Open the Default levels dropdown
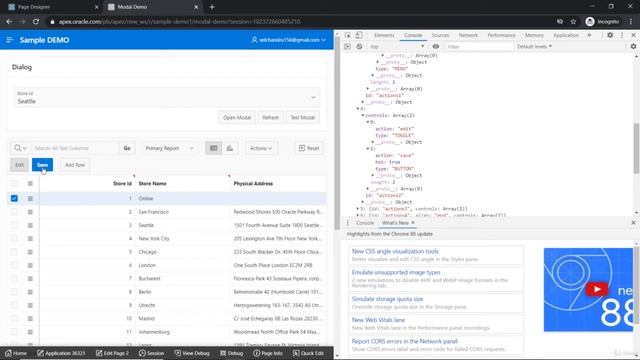 click(534, 47)
